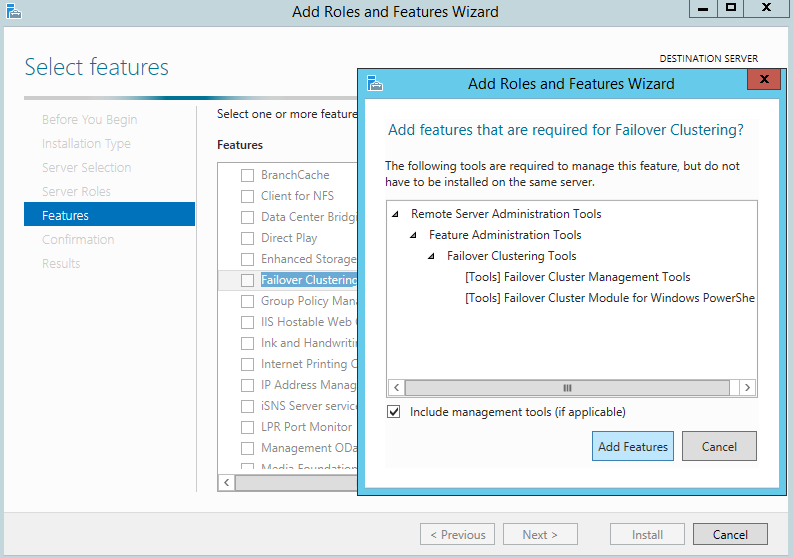Check the Enhanced Storage feature
This screenshot has width=793, height=558.
247,260
